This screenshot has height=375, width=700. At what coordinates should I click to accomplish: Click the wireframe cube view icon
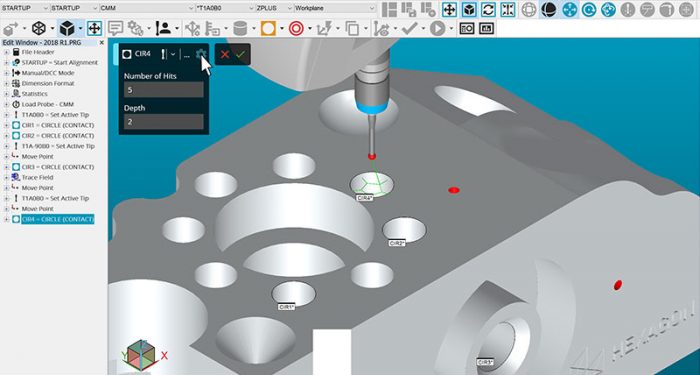39,29
